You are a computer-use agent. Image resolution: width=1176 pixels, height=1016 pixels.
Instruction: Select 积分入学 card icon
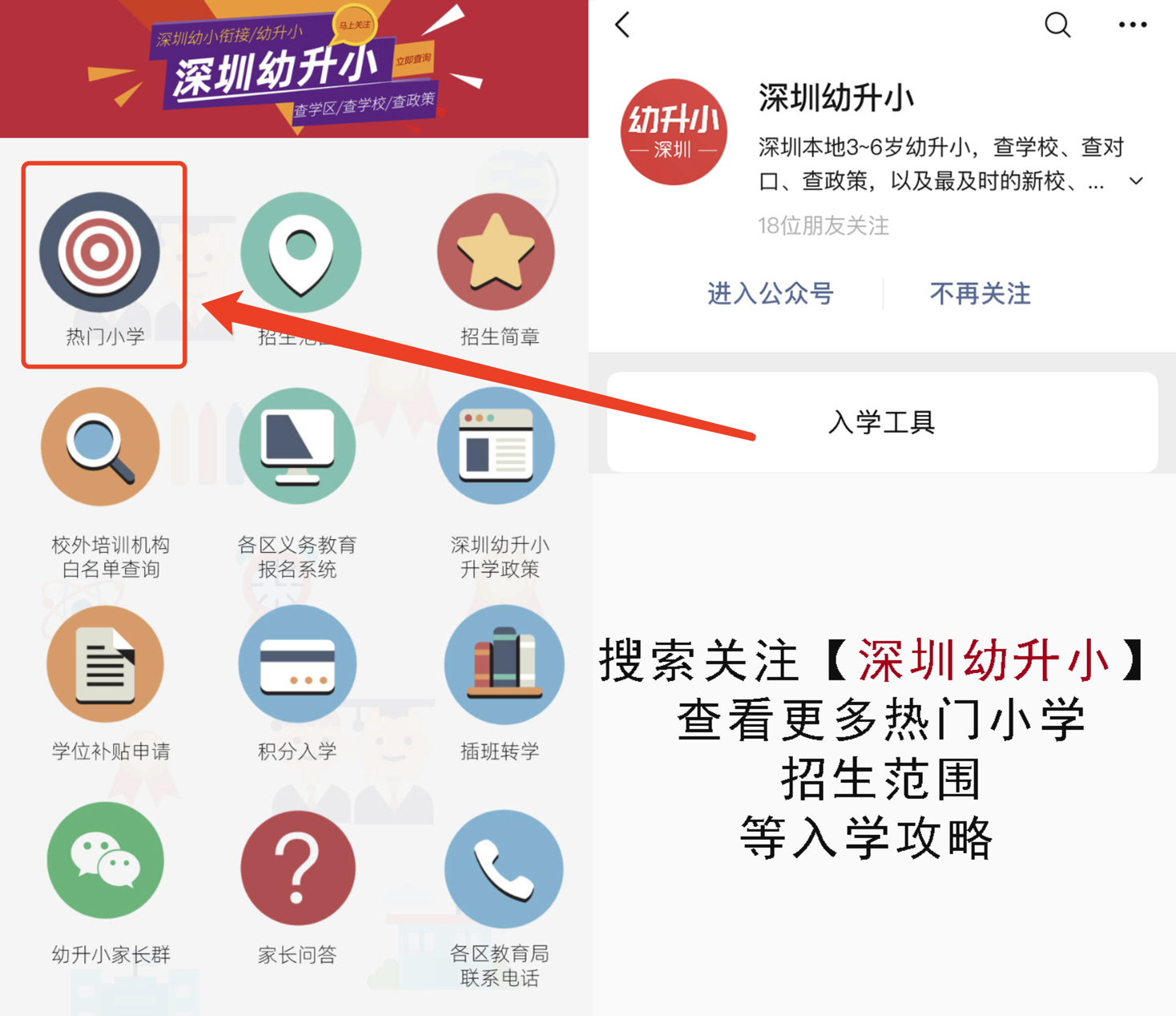(298, 664)
